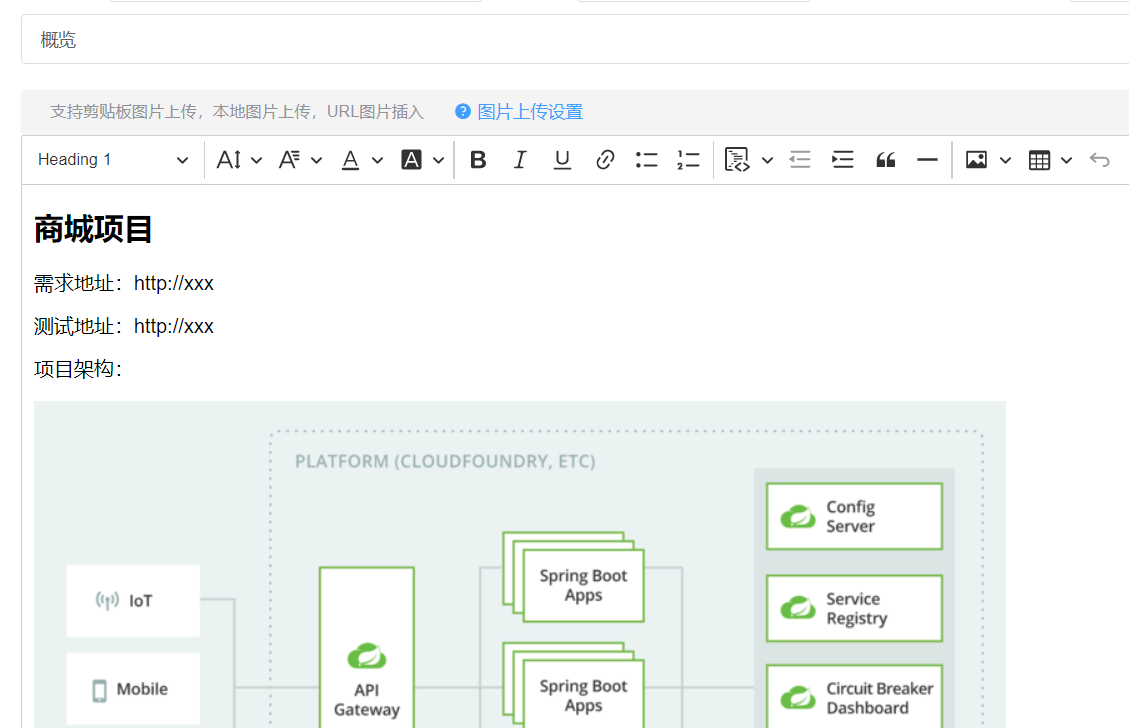The image size is (1129, 728).
Task: Open 图片上传设置 link
Action: coord(530,112)
